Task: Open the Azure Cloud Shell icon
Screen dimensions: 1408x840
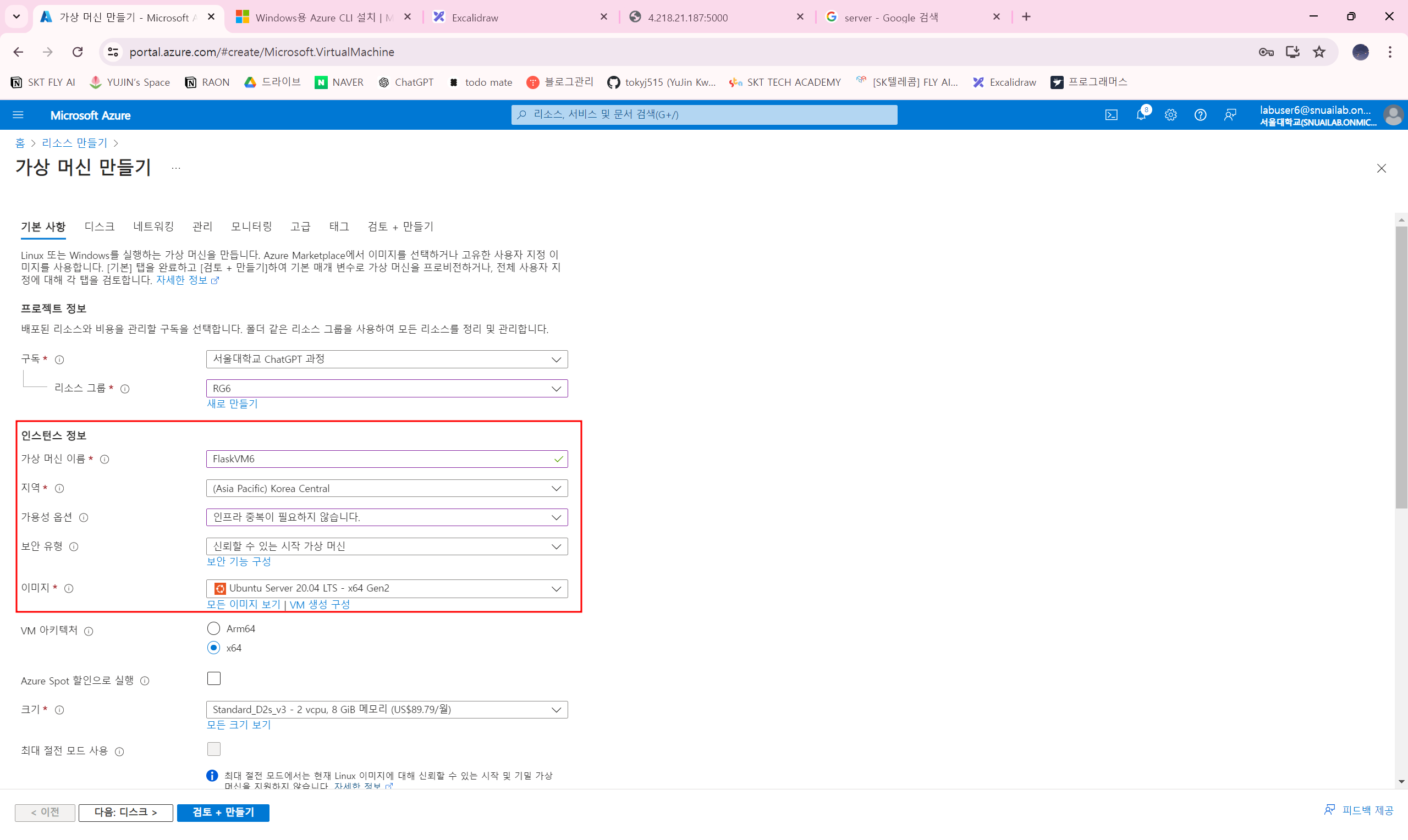Action: tap(1111, 115)
